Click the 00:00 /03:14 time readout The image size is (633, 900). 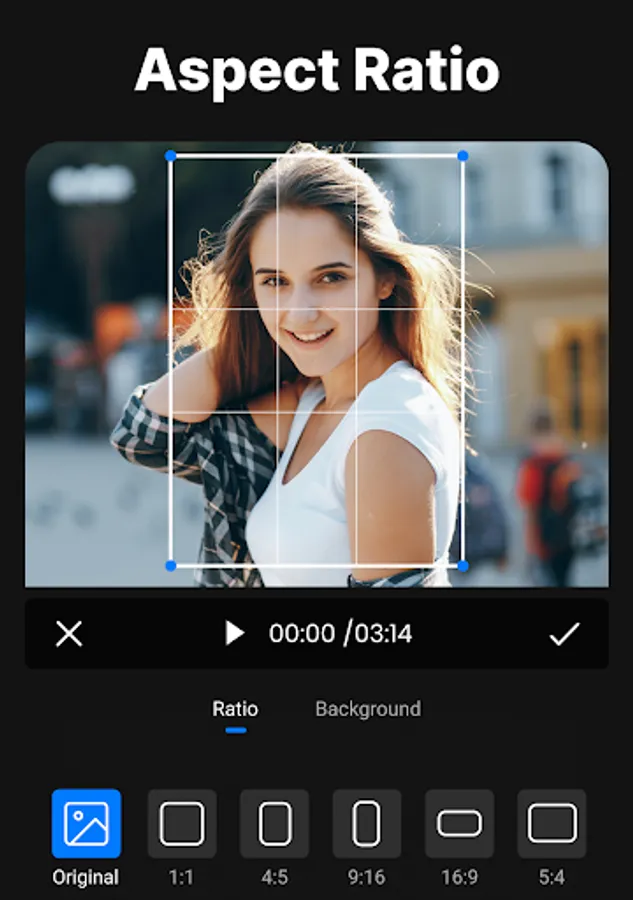pos(340,634)
